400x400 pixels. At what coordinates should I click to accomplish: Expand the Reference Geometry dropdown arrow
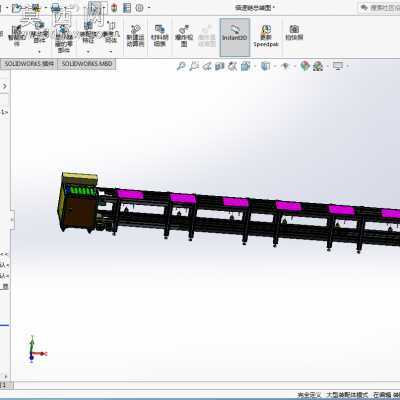[111, 52]
